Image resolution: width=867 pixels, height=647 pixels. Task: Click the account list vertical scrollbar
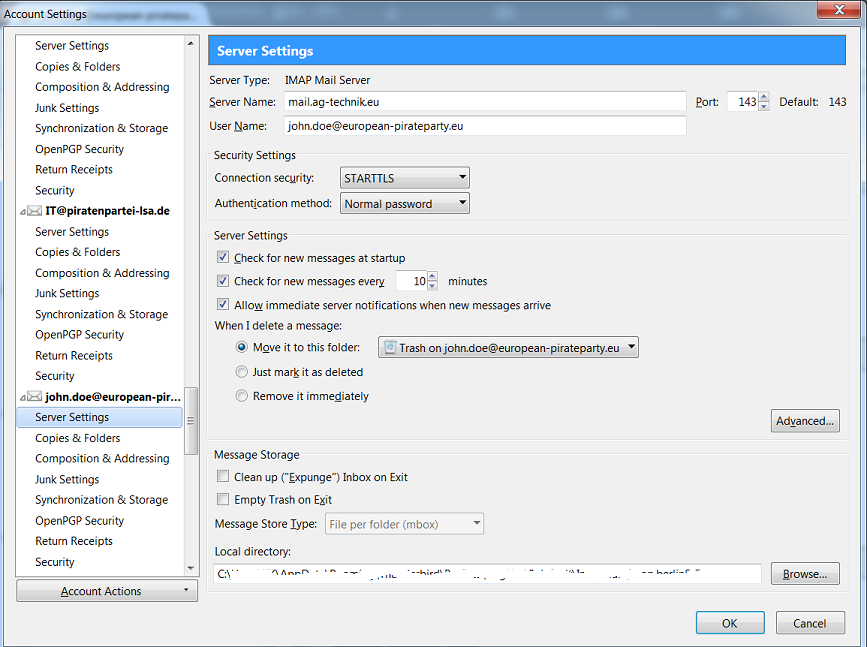click(x=191, y=420)
